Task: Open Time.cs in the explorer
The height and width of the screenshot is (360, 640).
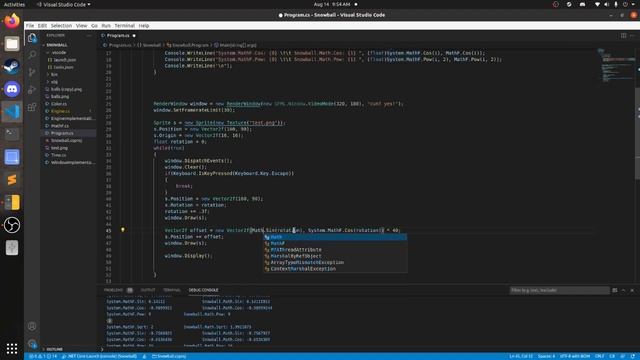Action: coord(58,155)
